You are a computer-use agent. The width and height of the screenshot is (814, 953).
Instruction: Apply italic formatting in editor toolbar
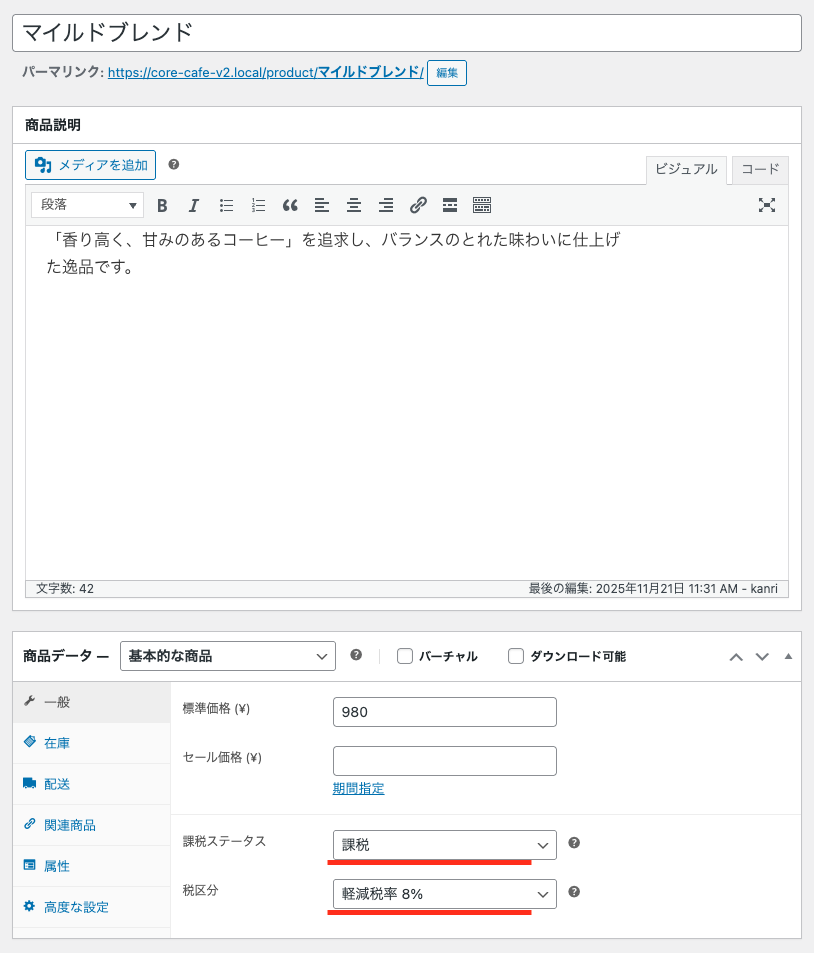click(x=194, y=205)
